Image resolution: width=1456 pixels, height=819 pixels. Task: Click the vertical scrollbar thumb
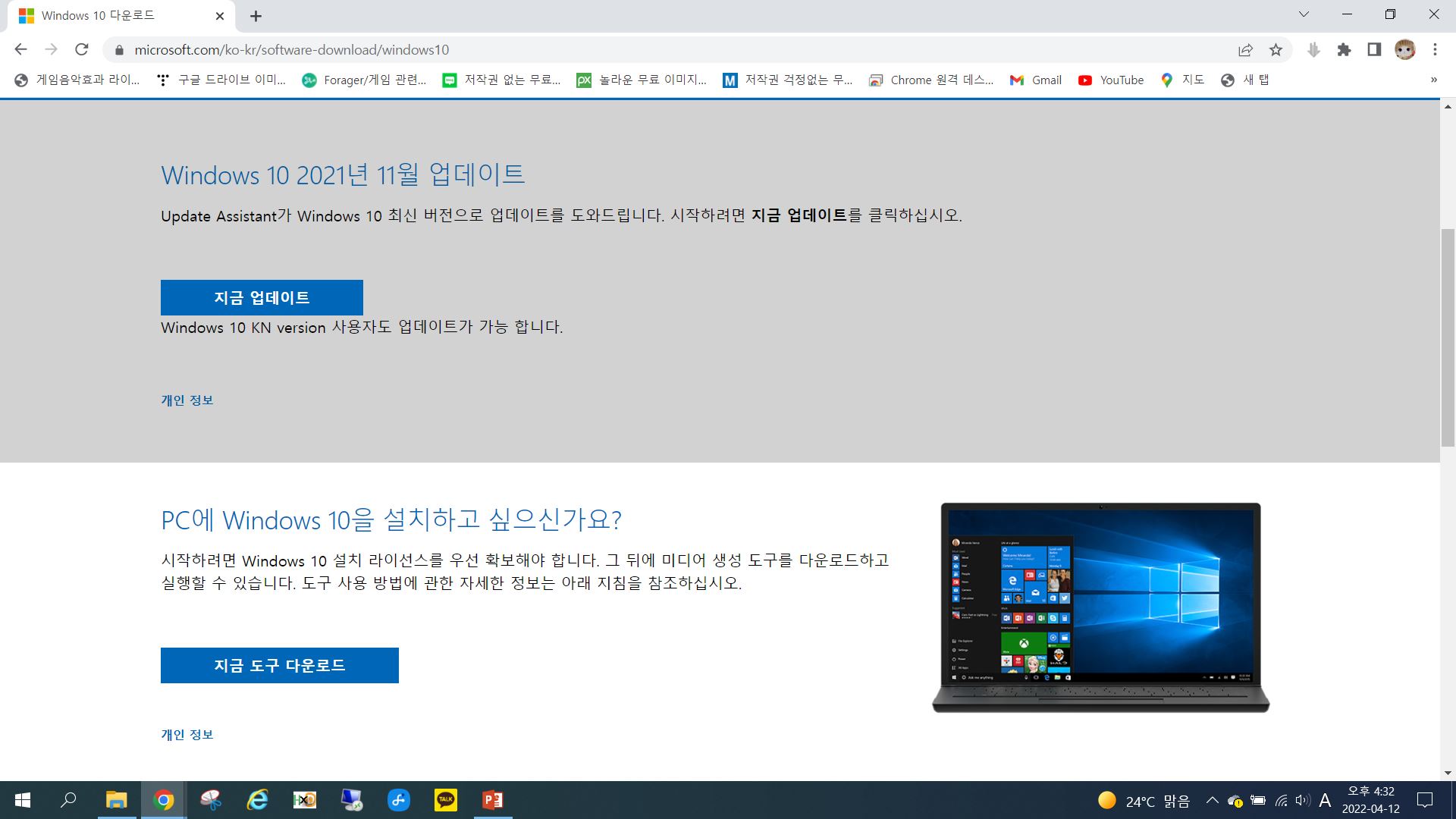point(1447,337)
